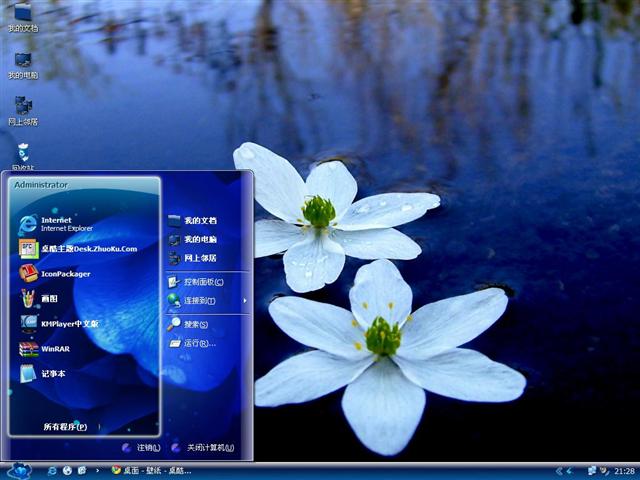640x480 pixels.
Task: Click 关闭计算机(U) shutdown button
Action: [x=204, y=448]
